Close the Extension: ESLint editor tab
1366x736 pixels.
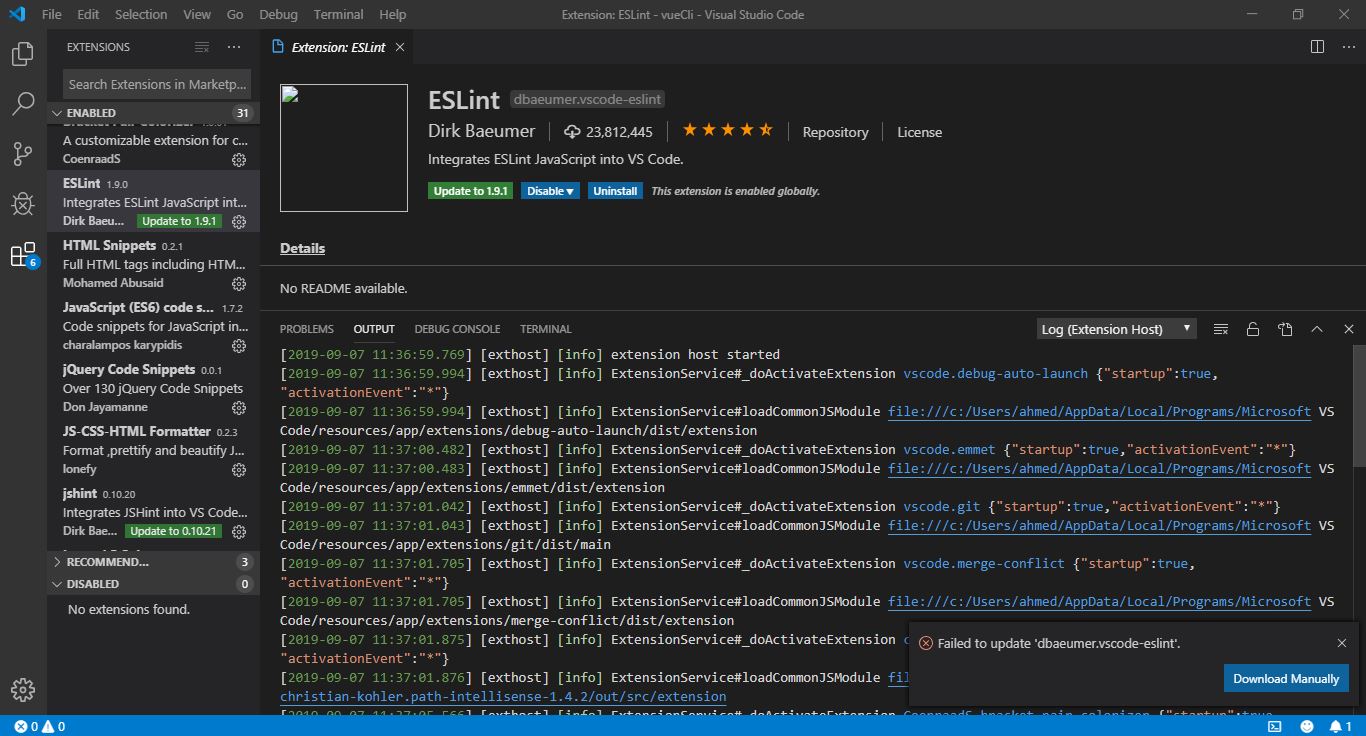tap(400, 47)
